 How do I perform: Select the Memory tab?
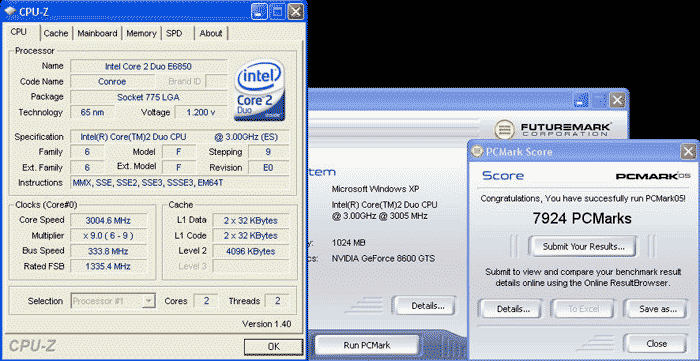[x=141, y=33]
